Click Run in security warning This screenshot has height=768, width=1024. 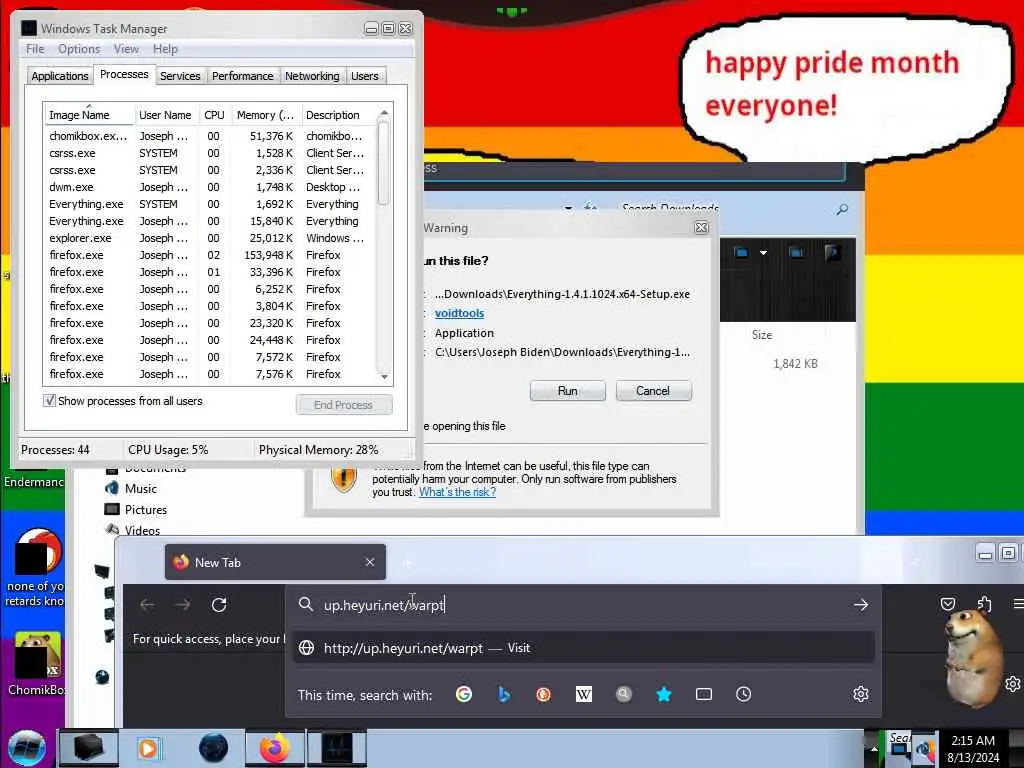(568, 391)
